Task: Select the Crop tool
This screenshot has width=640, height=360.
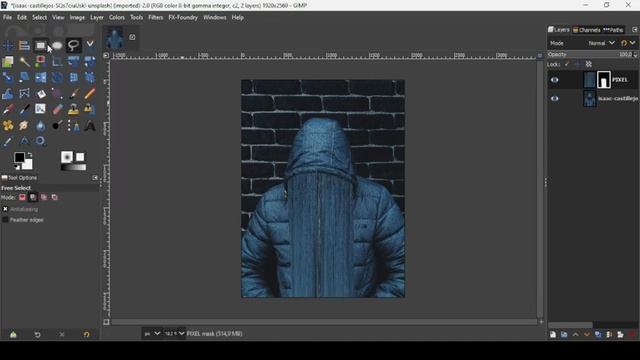Action: [x=57, y=62]
